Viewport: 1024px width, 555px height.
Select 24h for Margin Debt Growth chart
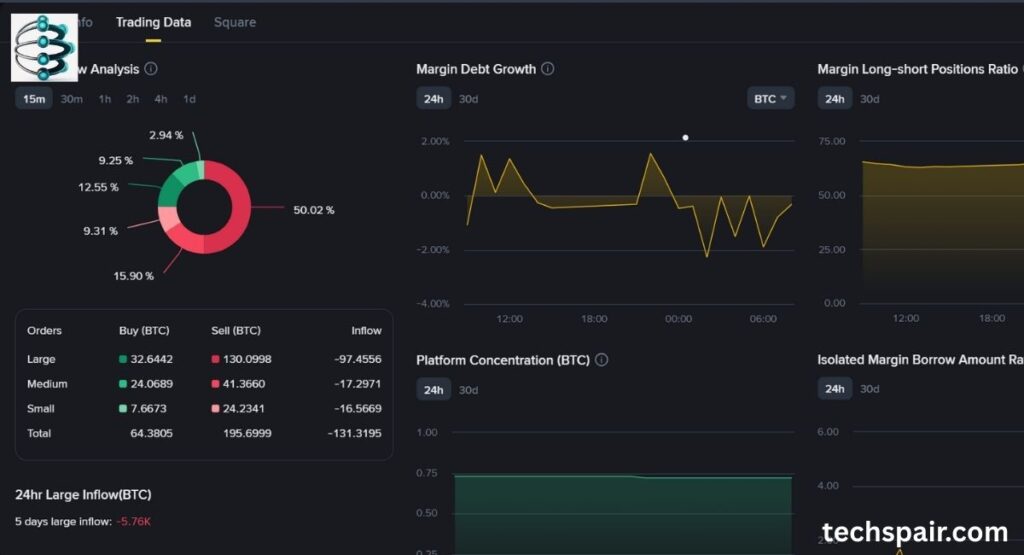(x=433, y=99)
